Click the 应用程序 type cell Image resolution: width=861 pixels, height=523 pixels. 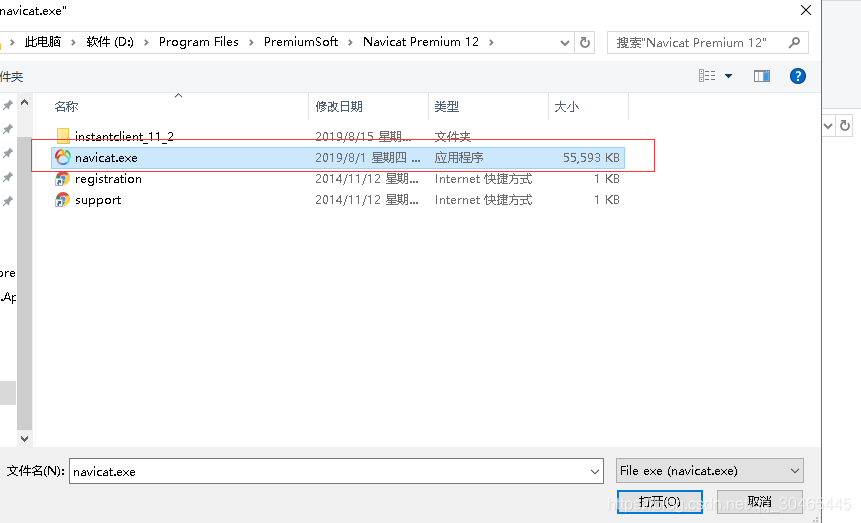pyautogui.click(x=459, y=158)
